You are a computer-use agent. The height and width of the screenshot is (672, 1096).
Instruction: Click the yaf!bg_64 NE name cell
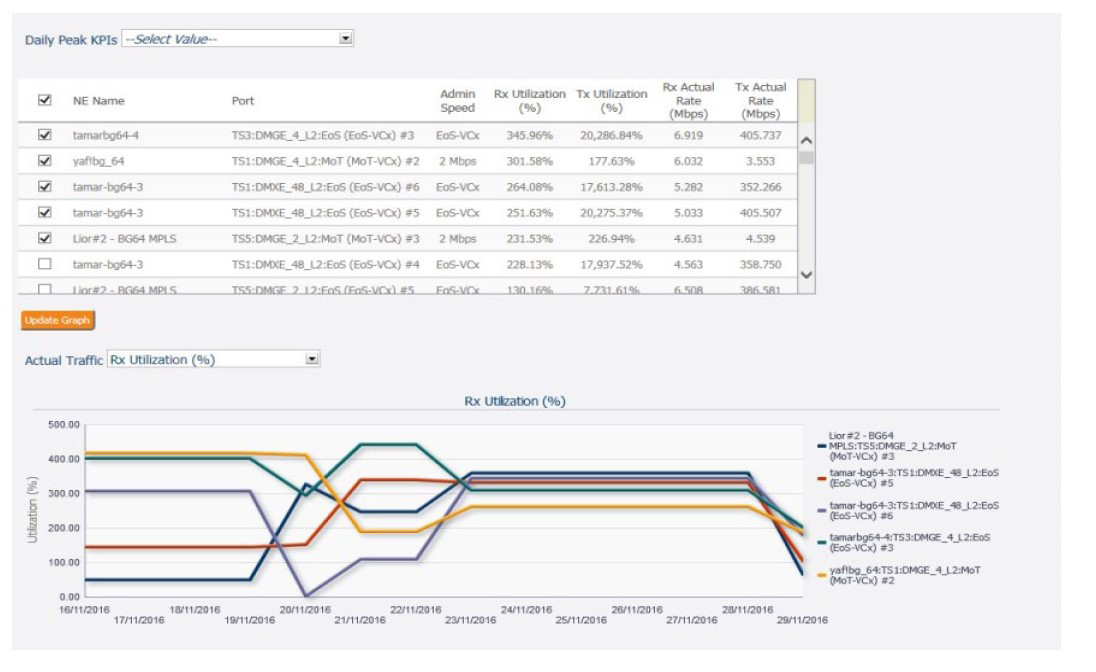pos(99,161)
